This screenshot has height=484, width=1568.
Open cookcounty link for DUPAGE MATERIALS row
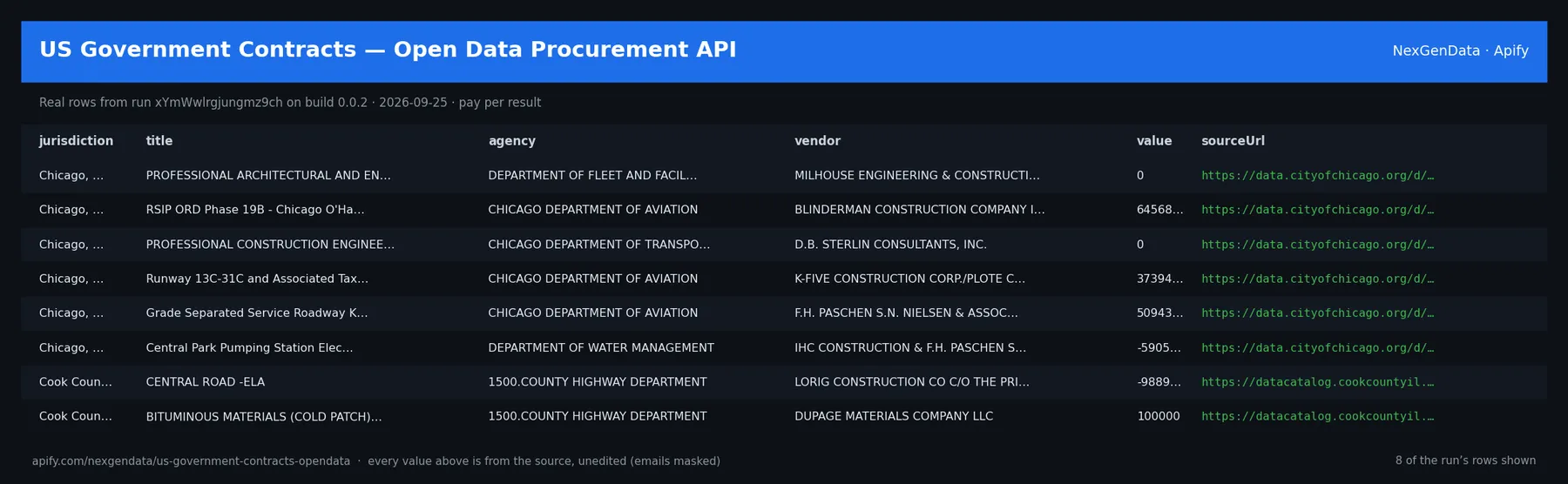point(1317,416)
